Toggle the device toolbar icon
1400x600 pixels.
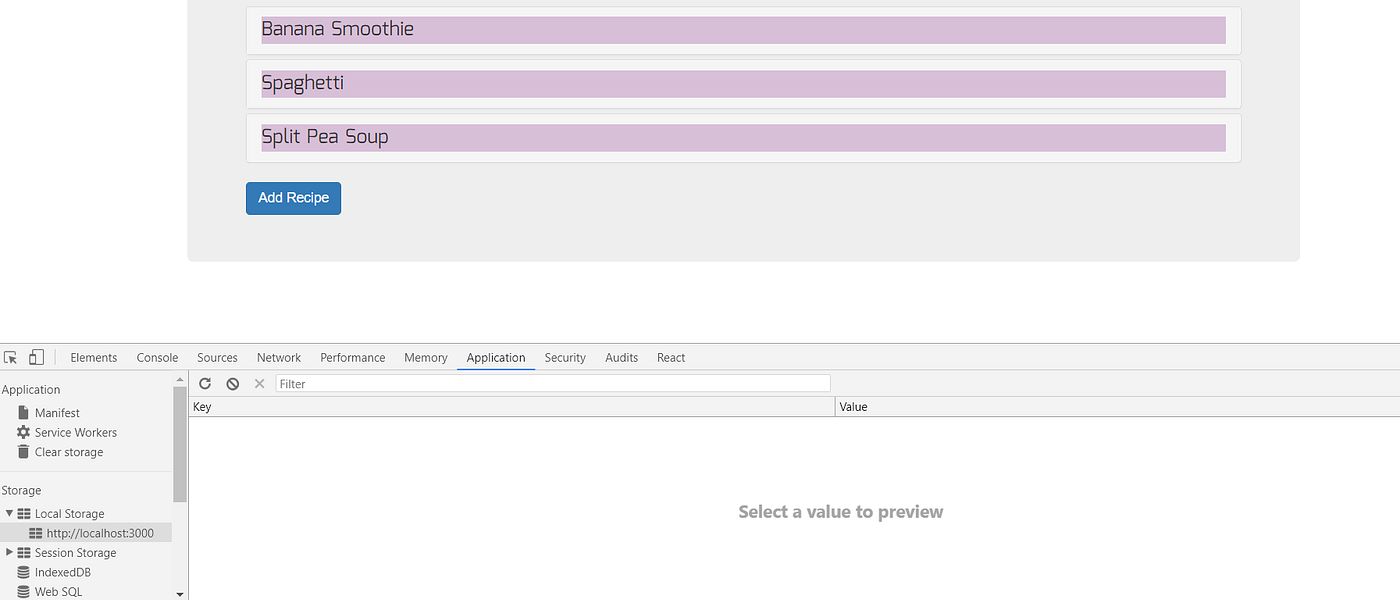pos(36,357)
